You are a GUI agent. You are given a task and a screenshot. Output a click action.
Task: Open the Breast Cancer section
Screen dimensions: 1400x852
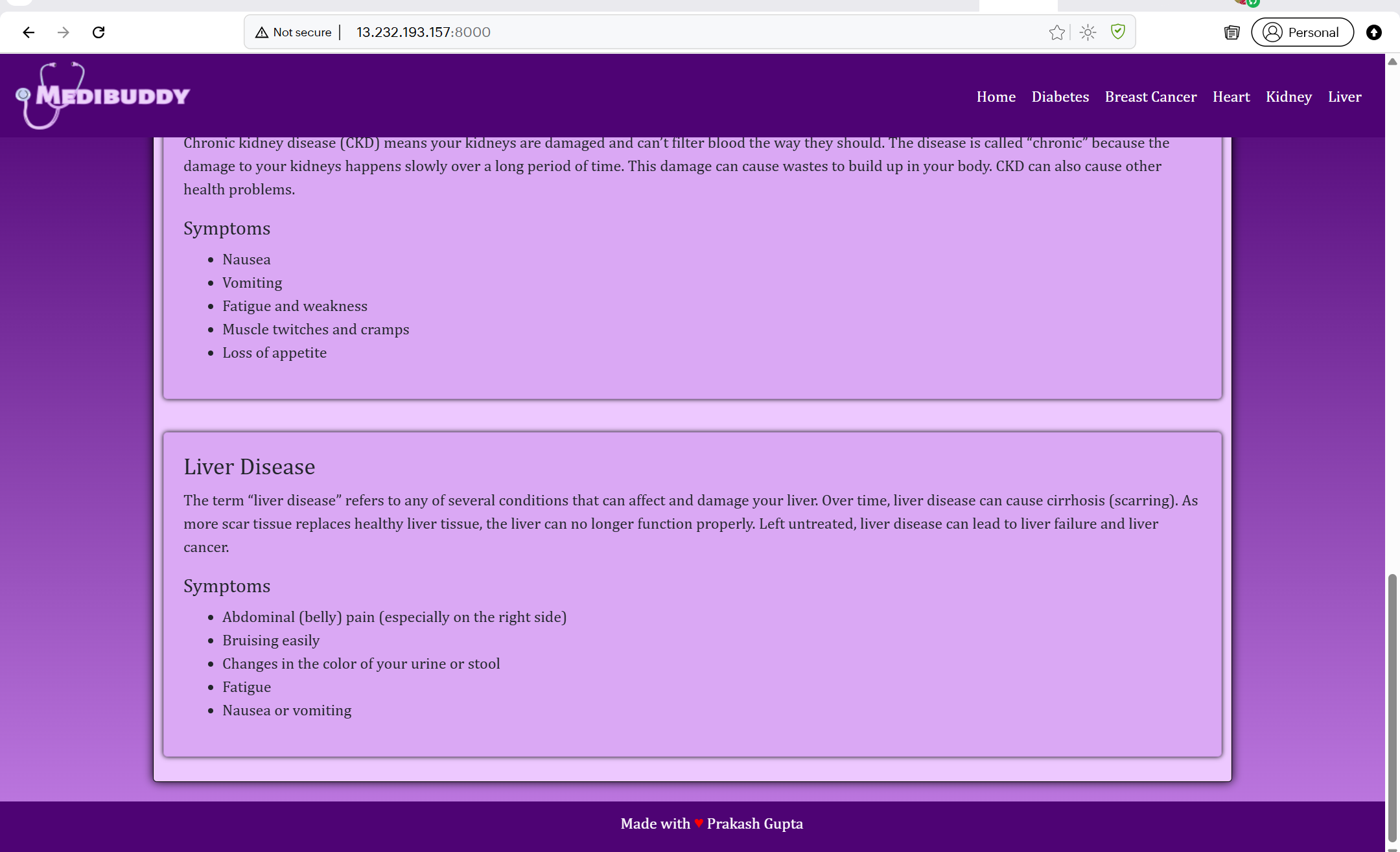coord(1150,97)
